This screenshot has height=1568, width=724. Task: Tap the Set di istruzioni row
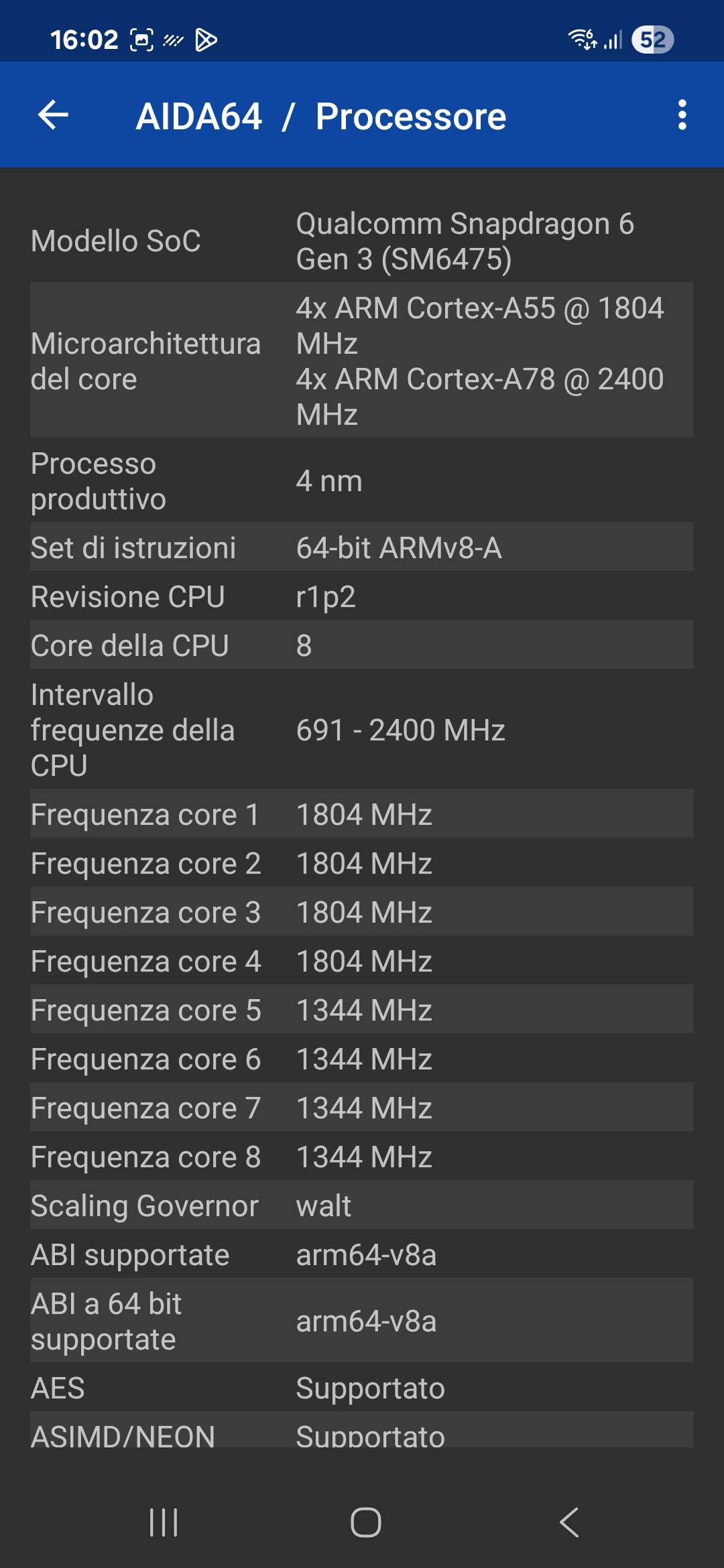[x=362, y=547]
